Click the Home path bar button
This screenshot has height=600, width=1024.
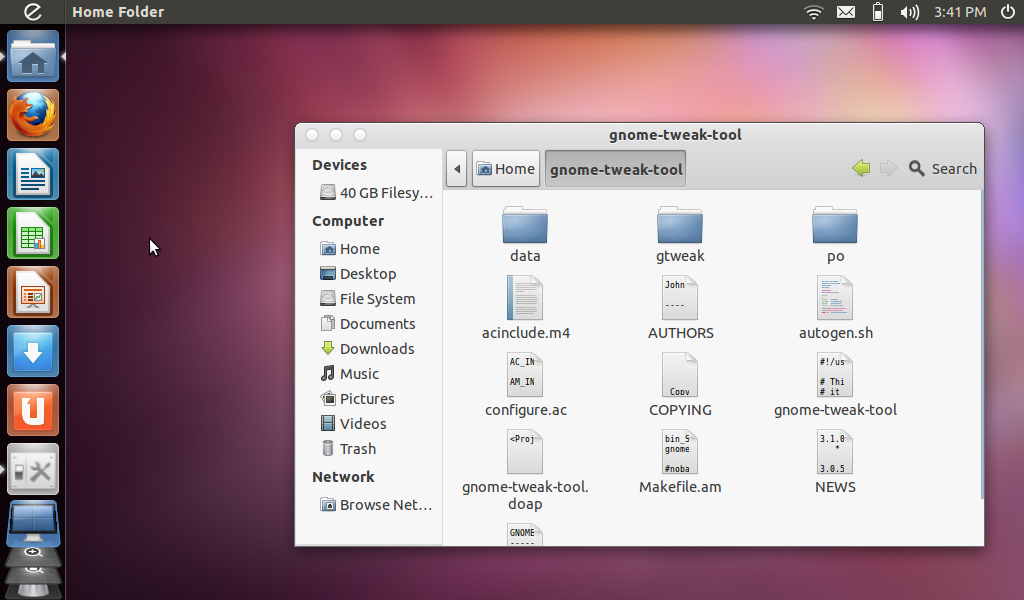tap(506, 168)
